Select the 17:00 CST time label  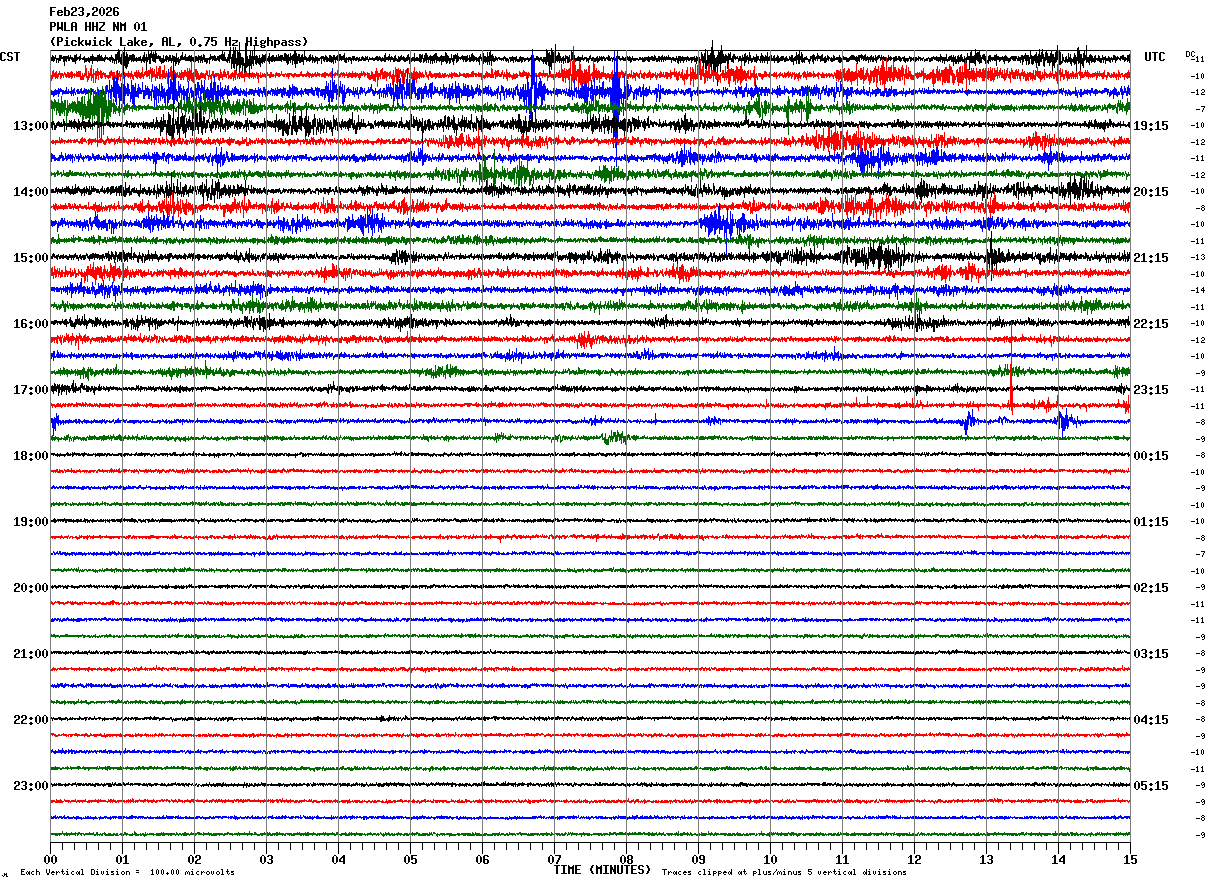pos(31,390)
